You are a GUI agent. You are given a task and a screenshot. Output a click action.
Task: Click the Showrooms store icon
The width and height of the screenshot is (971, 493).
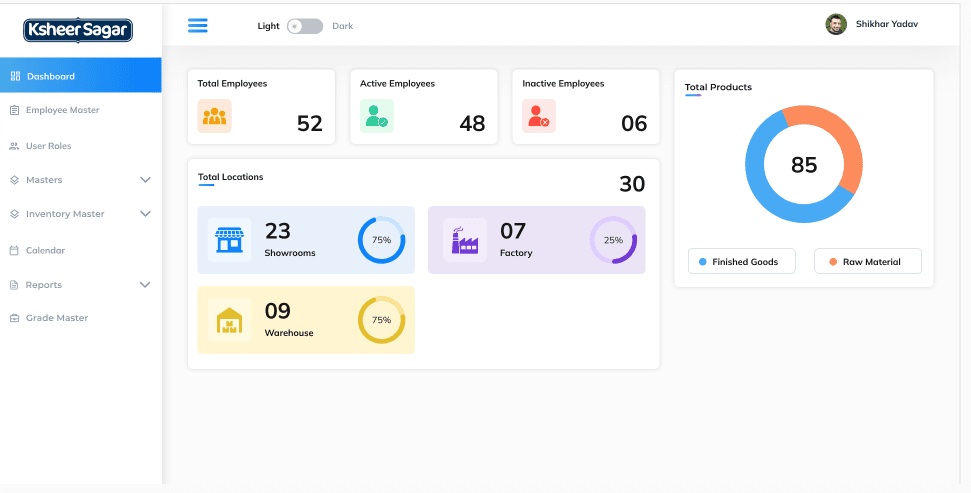click(x=229, y=240)
